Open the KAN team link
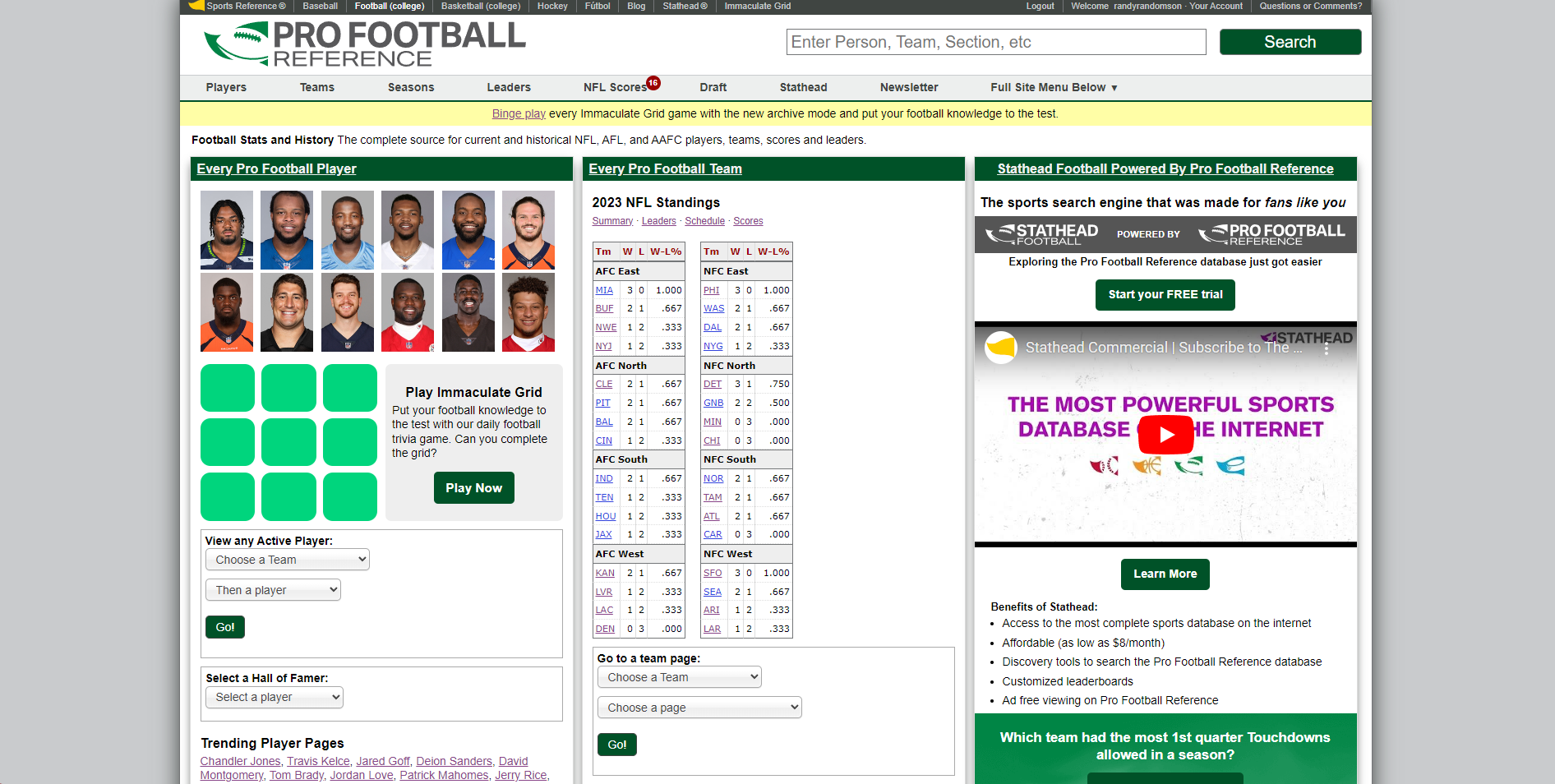 pyautogui.click(x=605, y=573)
